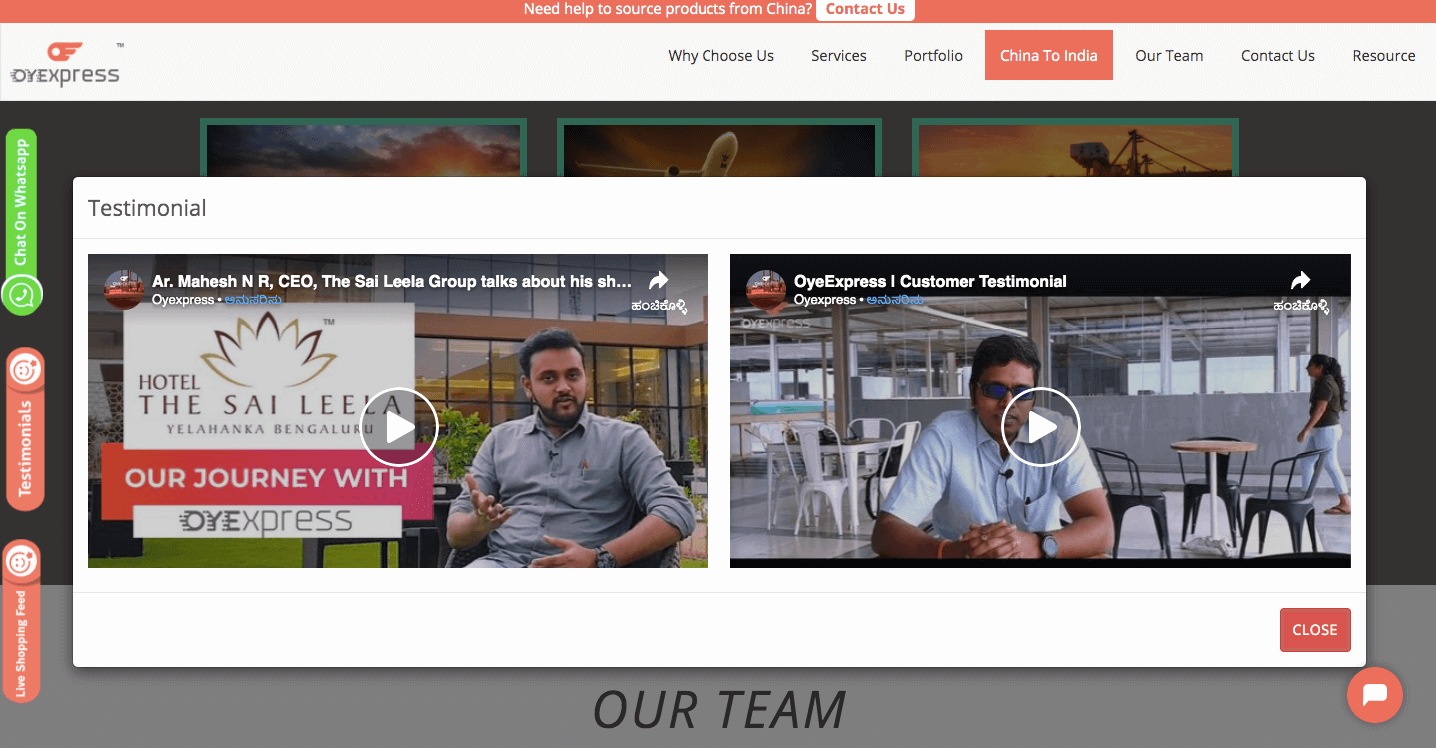Go to Services menu item
This screenshot has height=748, width=1436.
pos(838,56)
